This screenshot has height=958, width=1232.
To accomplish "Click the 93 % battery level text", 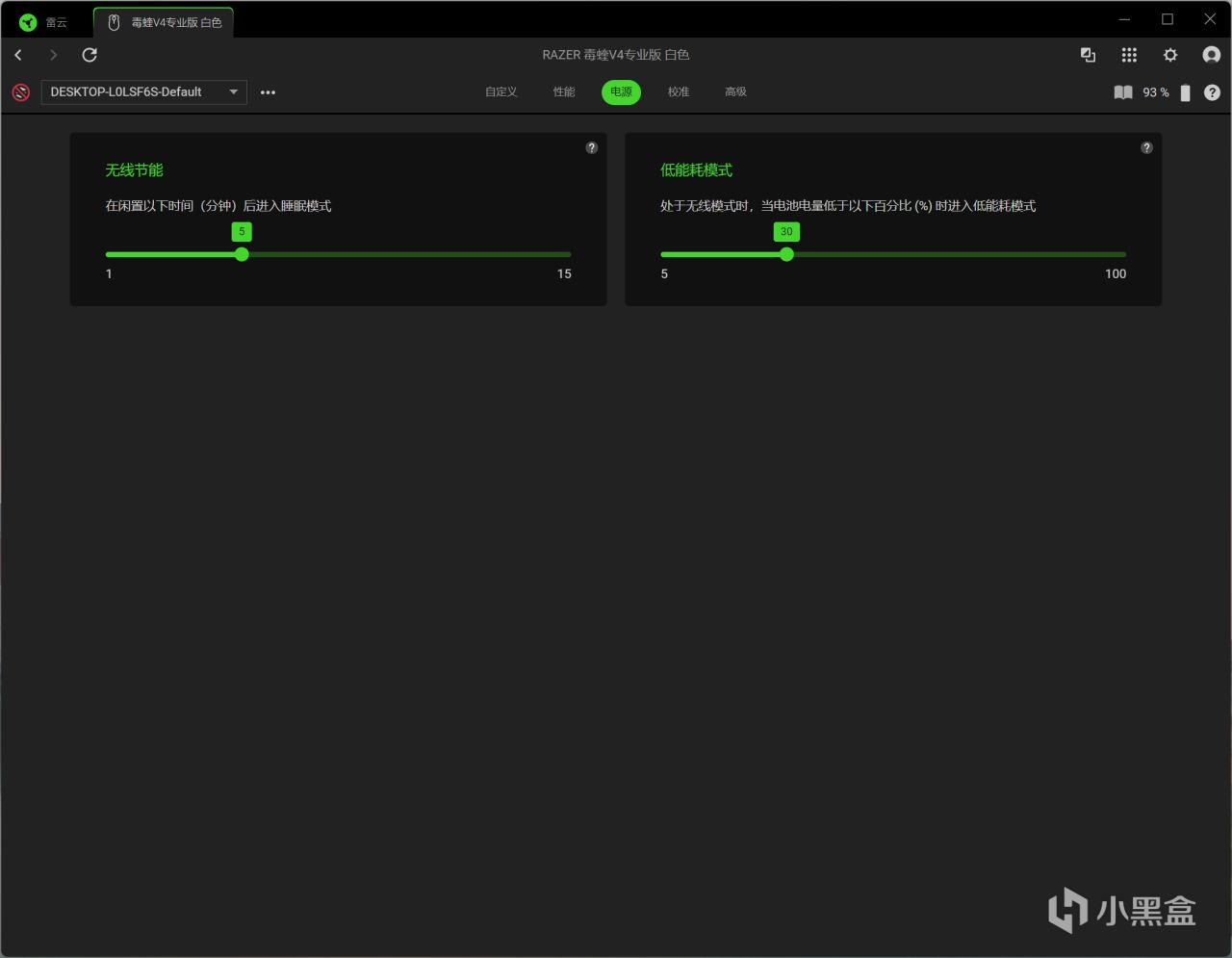I will (x=1156, y=92).
